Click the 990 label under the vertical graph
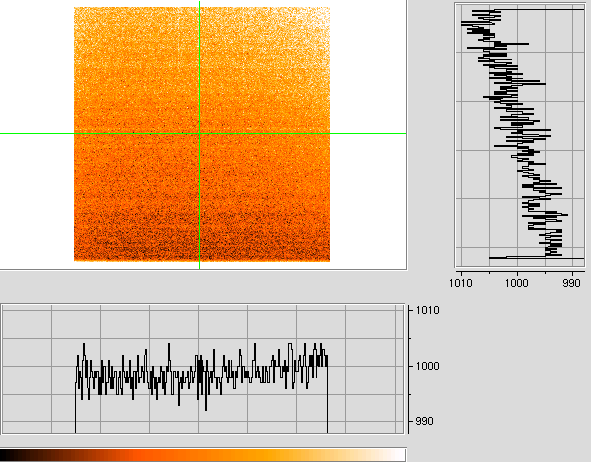Screen dimensions: 591x462 click(x=571, y=283)
